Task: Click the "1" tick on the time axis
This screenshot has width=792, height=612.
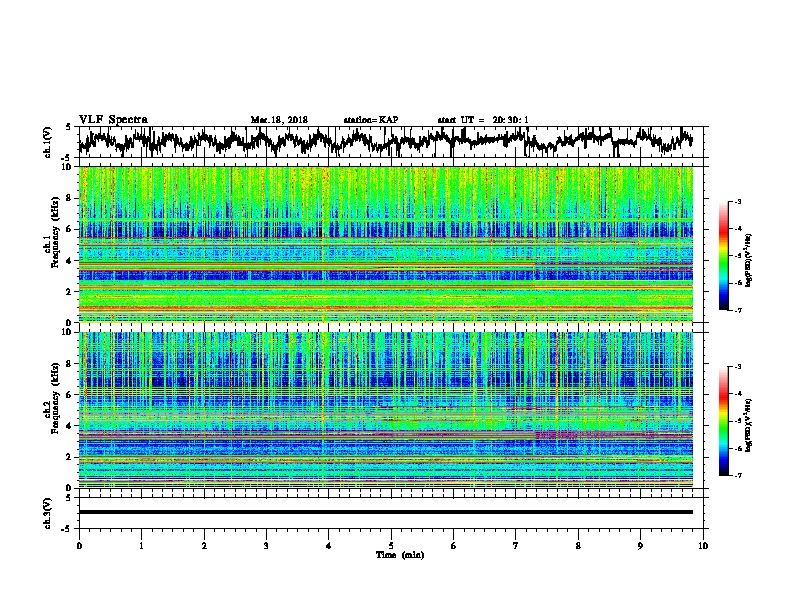Action: pyautogui.click(x=141, y=546)
